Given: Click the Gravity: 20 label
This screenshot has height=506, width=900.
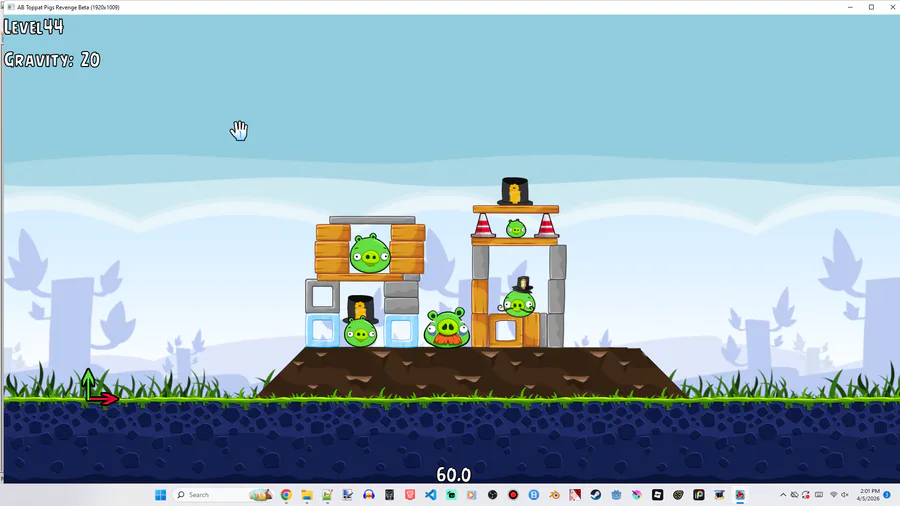Looking at the screenshot, I should point(52,60).
